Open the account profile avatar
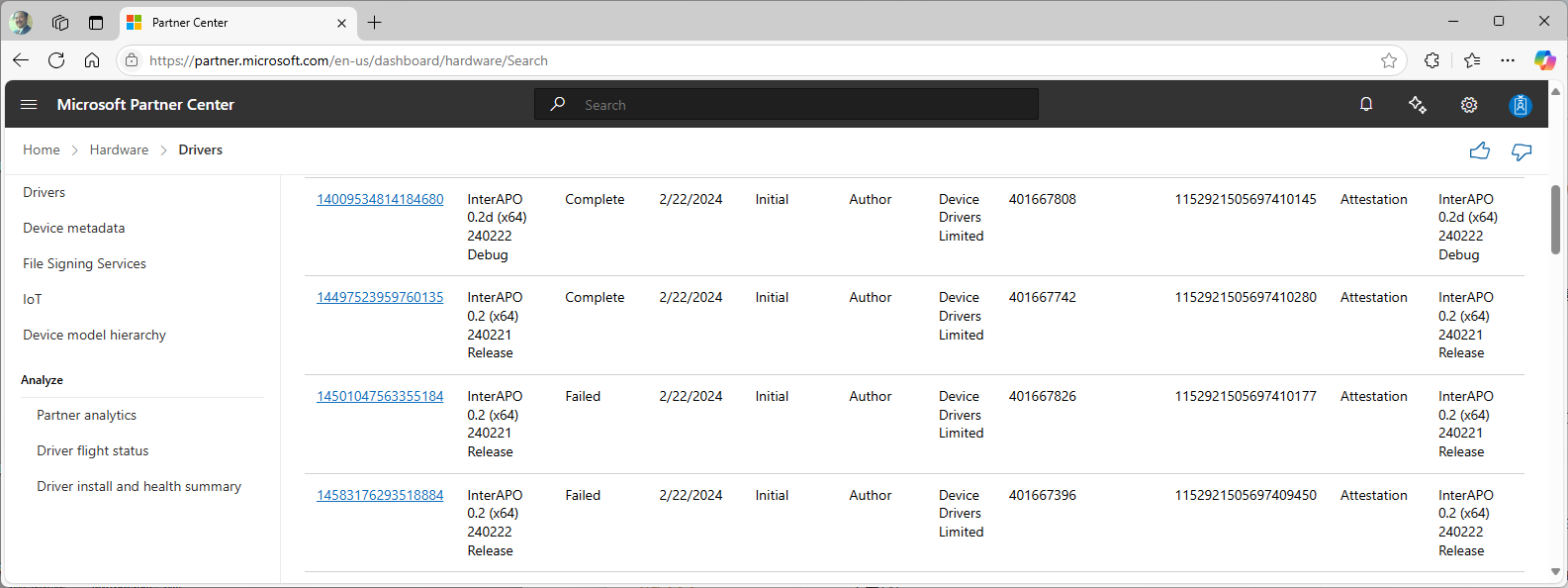The width and height of the screenshot is (1568, 588). pos(1521,105)
